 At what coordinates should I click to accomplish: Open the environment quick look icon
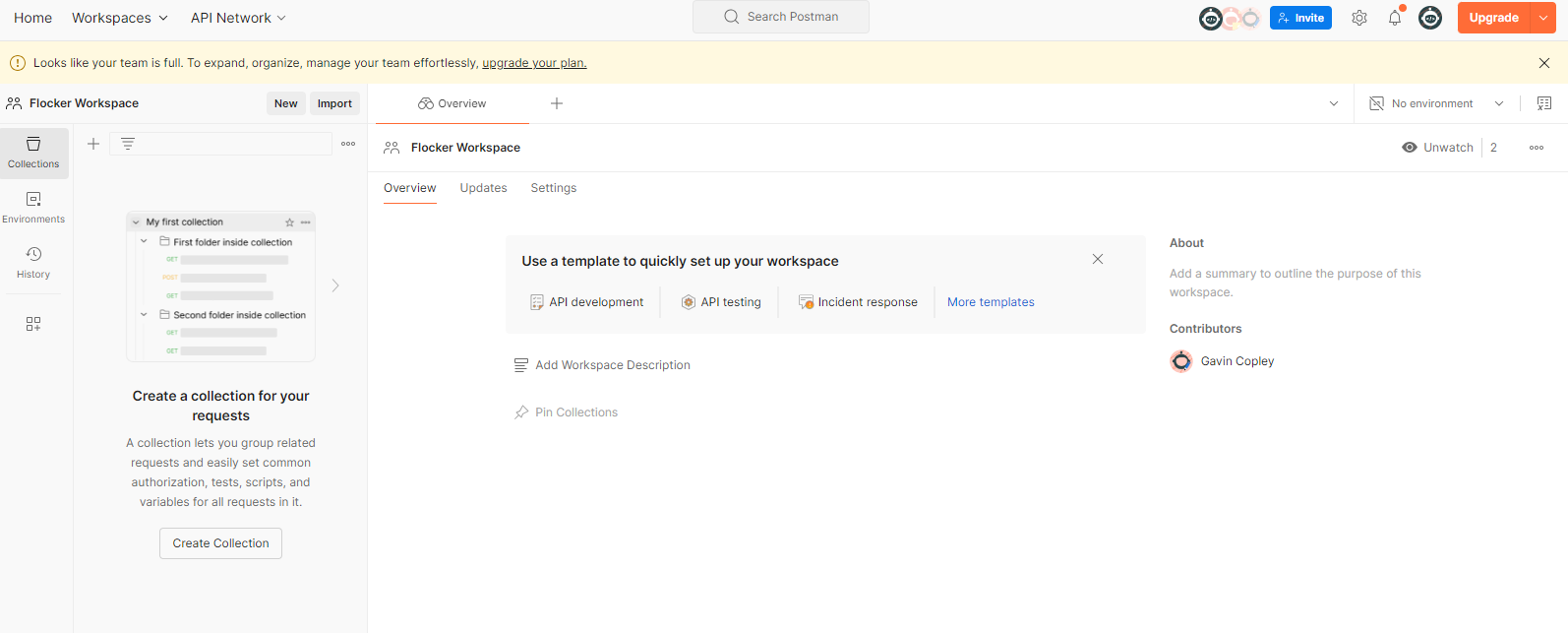1544,103
